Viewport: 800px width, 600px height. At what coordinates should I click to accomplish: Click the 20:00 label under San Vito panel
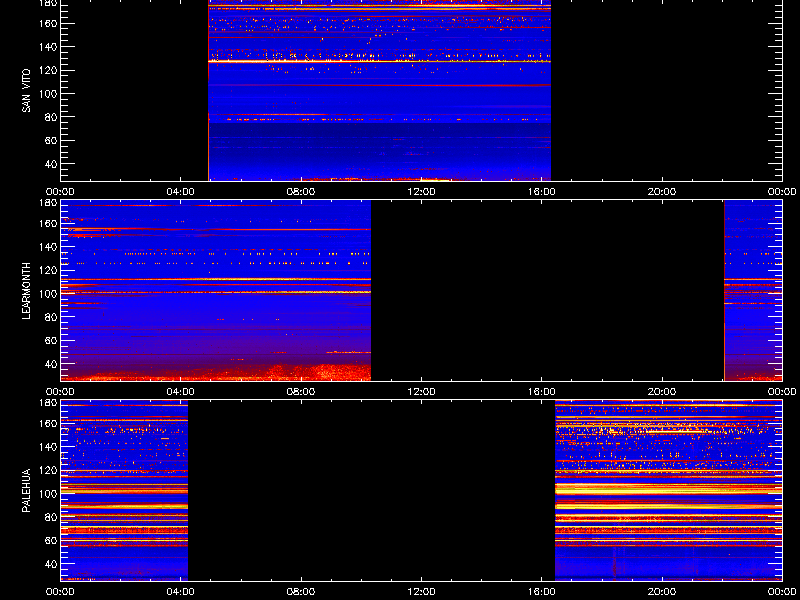tap(662, 192)
